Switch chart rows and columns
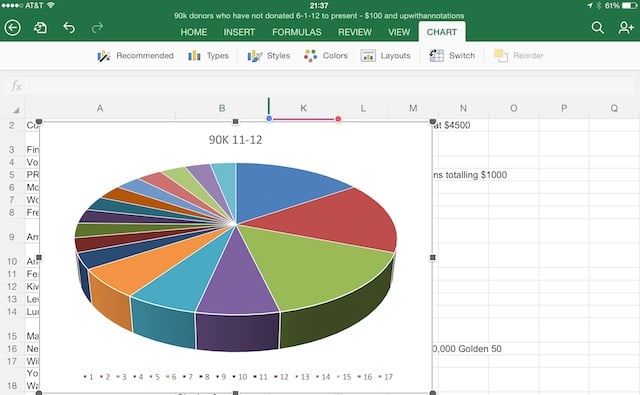Viewport: 640px width, 395px height. click(452, 55)
